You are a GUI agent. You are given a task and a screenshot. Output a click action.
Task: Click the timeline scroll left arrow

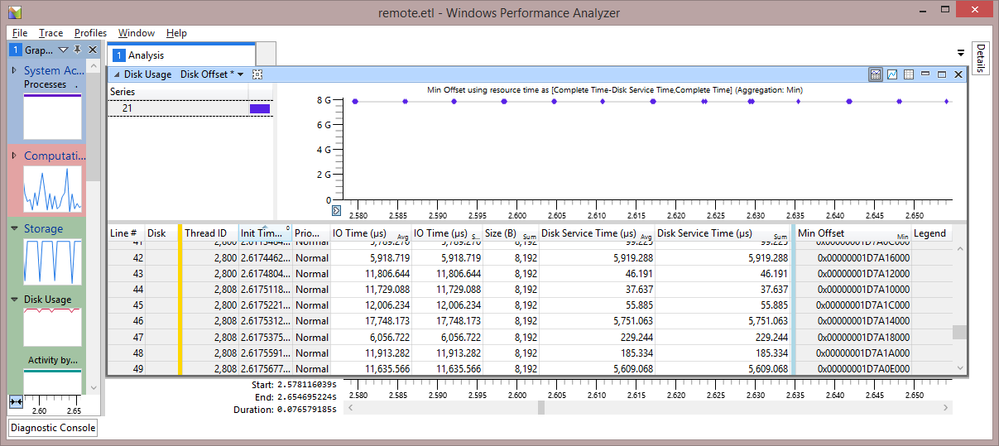pyautogui.click(x=349, y=407)
